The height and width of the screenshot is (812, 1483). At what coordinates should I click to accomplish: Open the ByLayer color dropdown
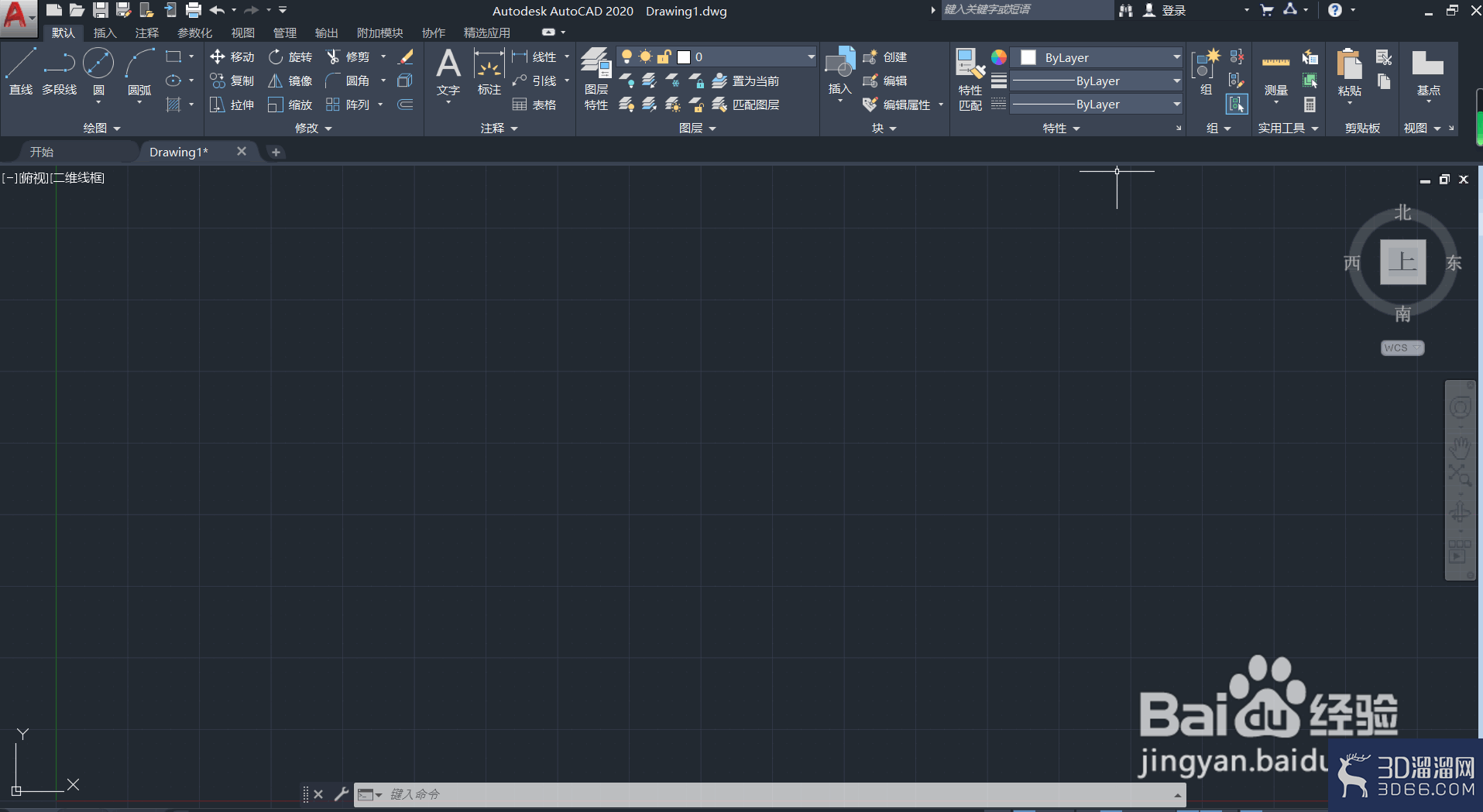tap(1097, 57)
